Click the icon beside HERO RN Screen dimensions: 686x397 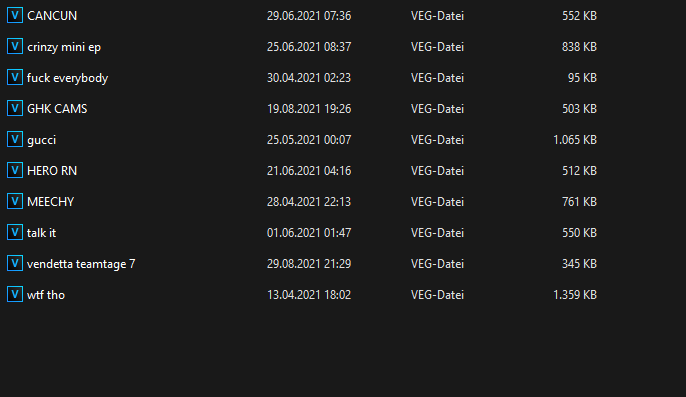pyautogui.click(x=14, y=170)
